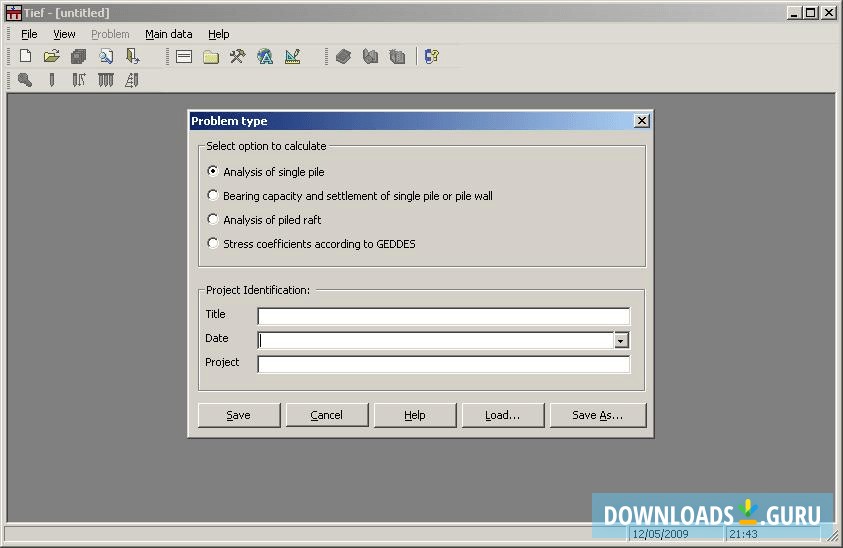Open the File menu
843x548 pixels.
click(x=29, y=34)
